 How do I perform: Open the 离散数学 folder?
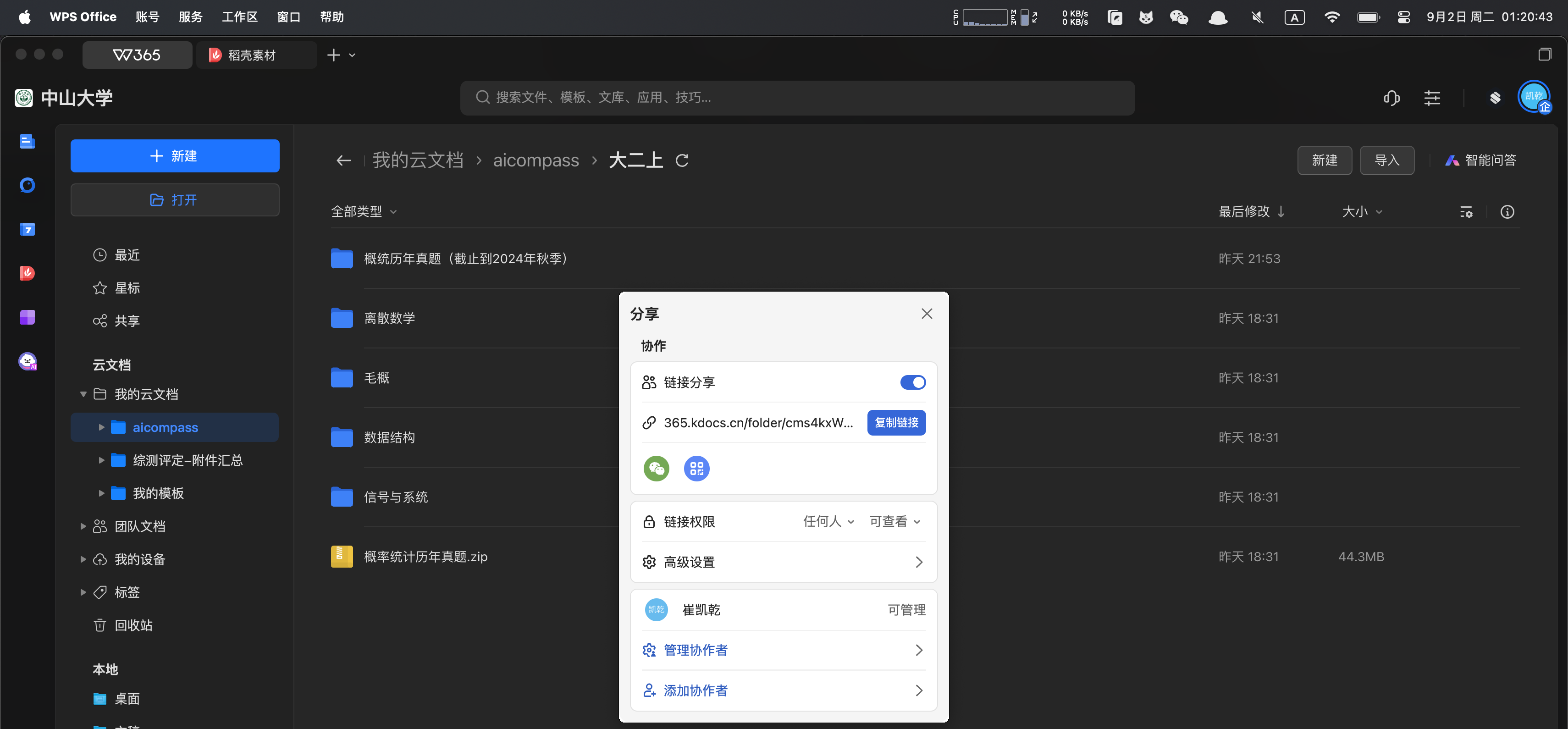coord(390,318)
